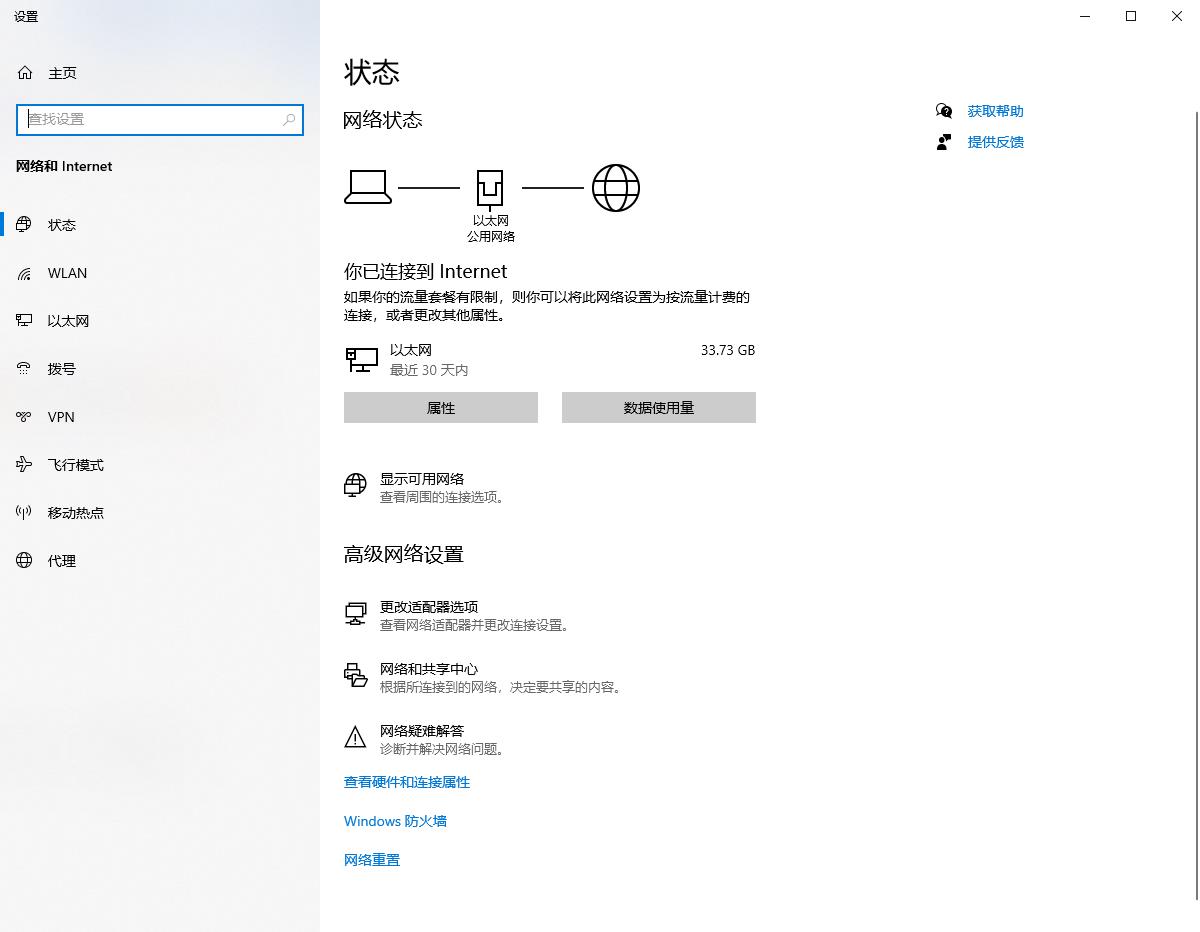This screenshot has height=932, width=1200.
Task: Click the 数据使用量 button
Action: pos(659,408)
